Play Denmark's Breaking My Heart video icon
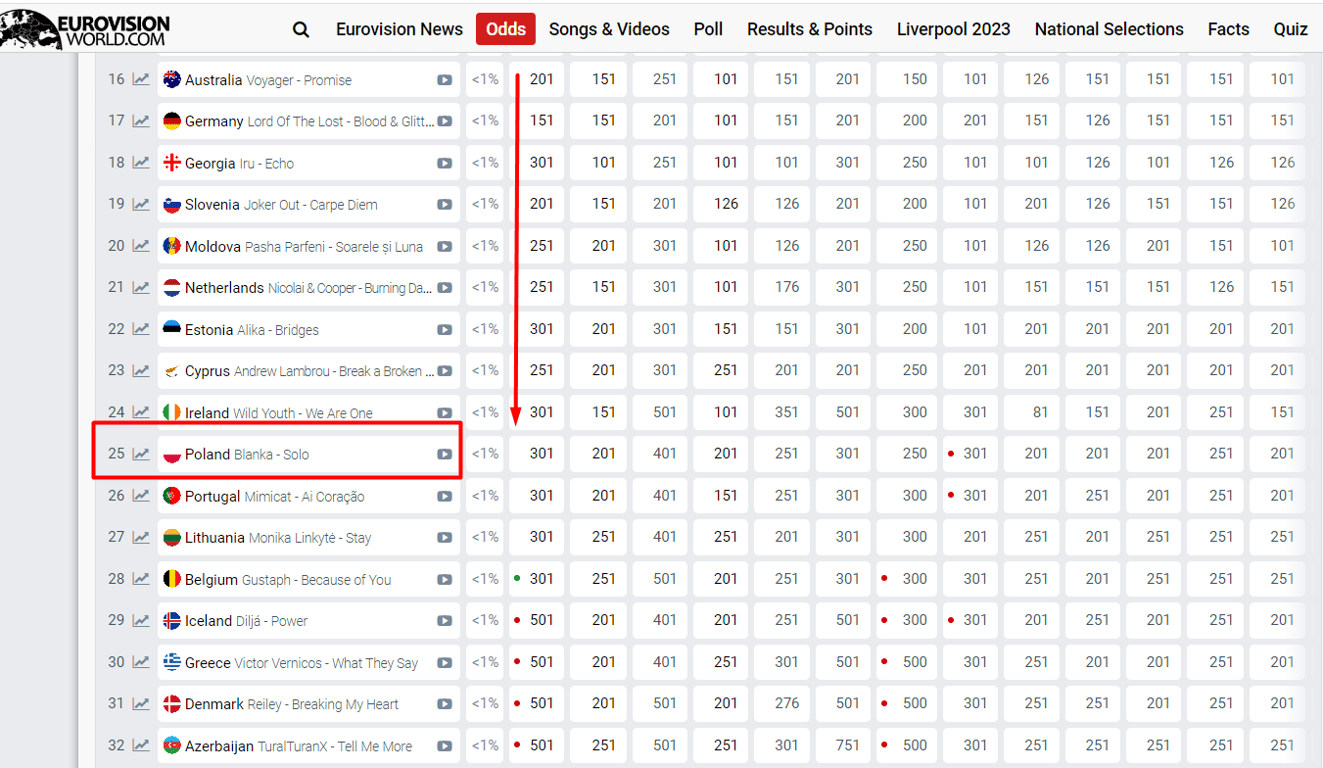Screen dimensions: 1323x768 click(444, 704)
